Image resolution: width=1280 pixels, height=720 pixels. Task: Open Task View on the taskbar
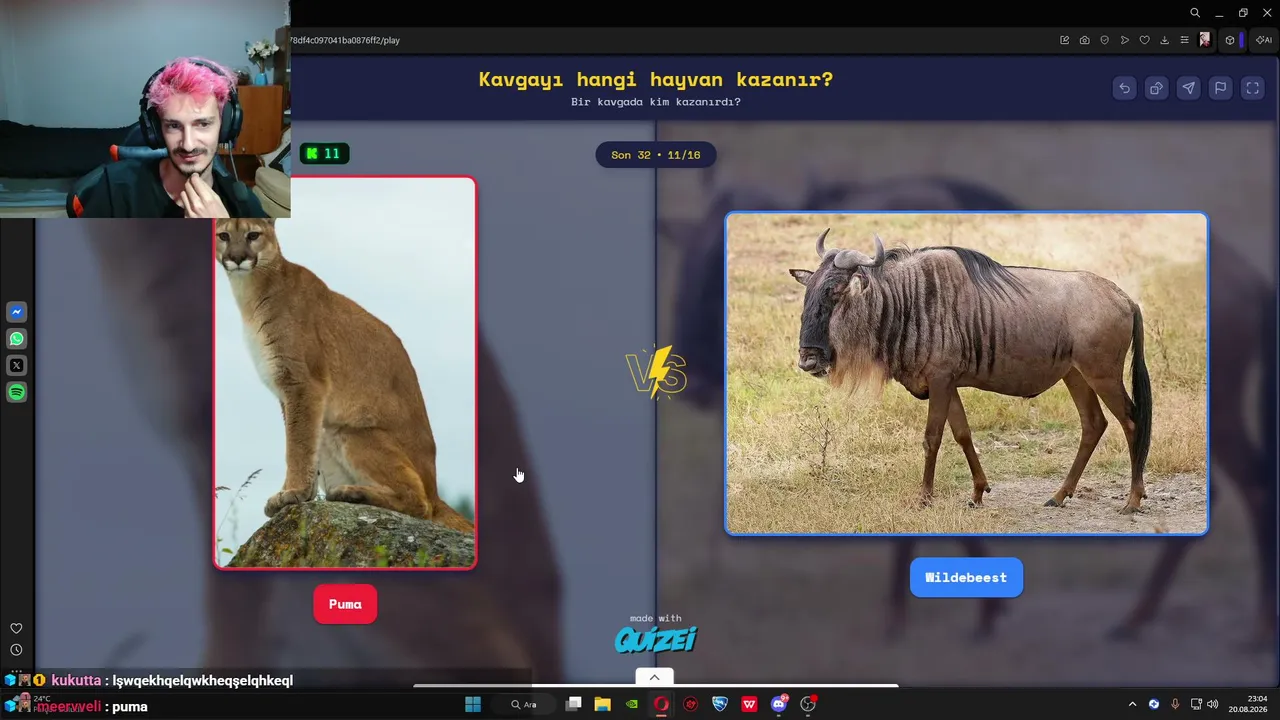573,704
